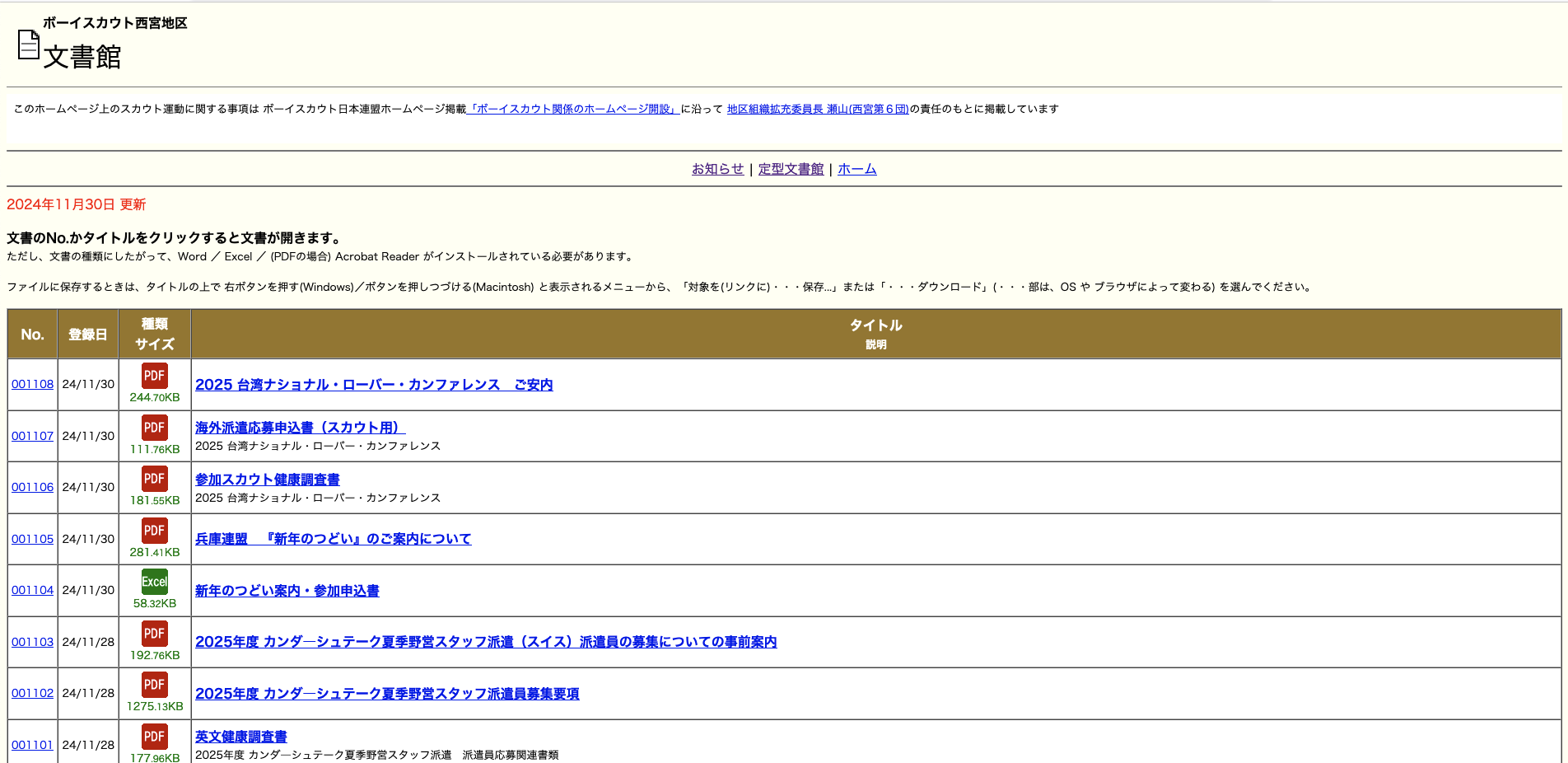Click the 2024年11月30日 更新 date text
The image size is (1568, 763).
tap(77, 204)
